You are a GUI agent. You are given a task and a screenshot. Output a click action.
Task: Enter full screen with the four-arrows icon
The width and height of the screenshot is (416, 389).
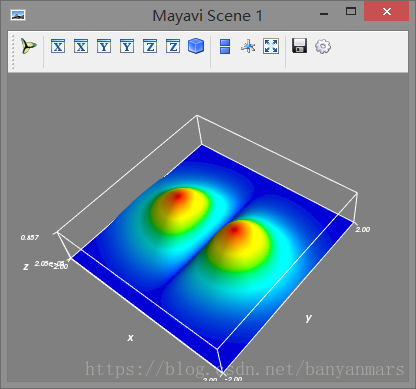click(271, 46)
